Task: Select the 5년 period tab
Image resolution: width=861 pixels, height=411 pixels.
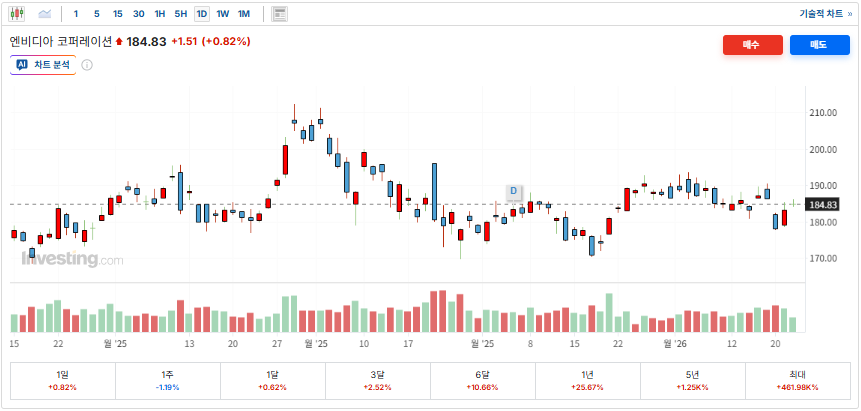Action: click(x=692, y=381)
